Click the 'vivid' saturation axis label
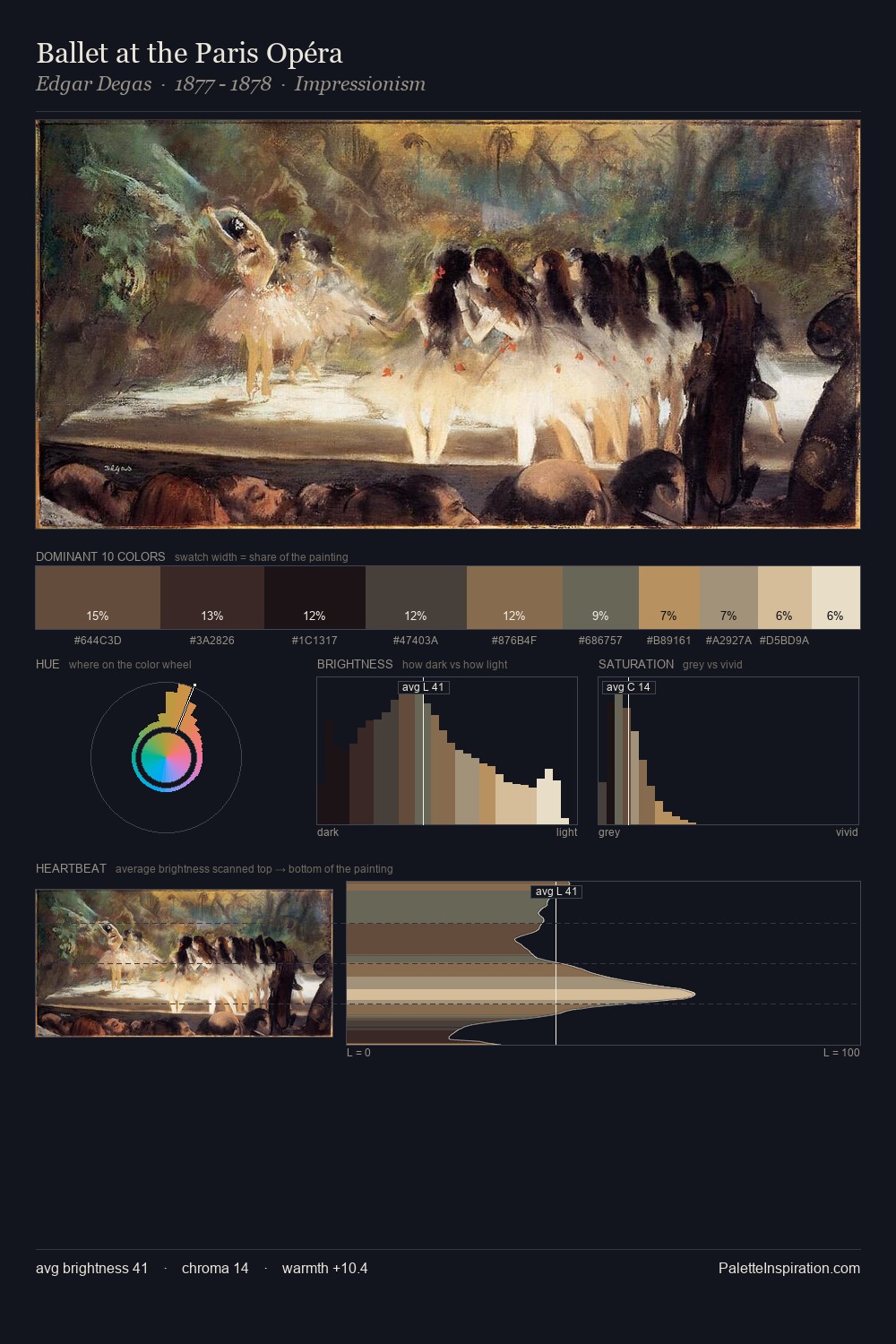Image resolution: width=896 pixels, height=1344 pixels. point(847,832)
